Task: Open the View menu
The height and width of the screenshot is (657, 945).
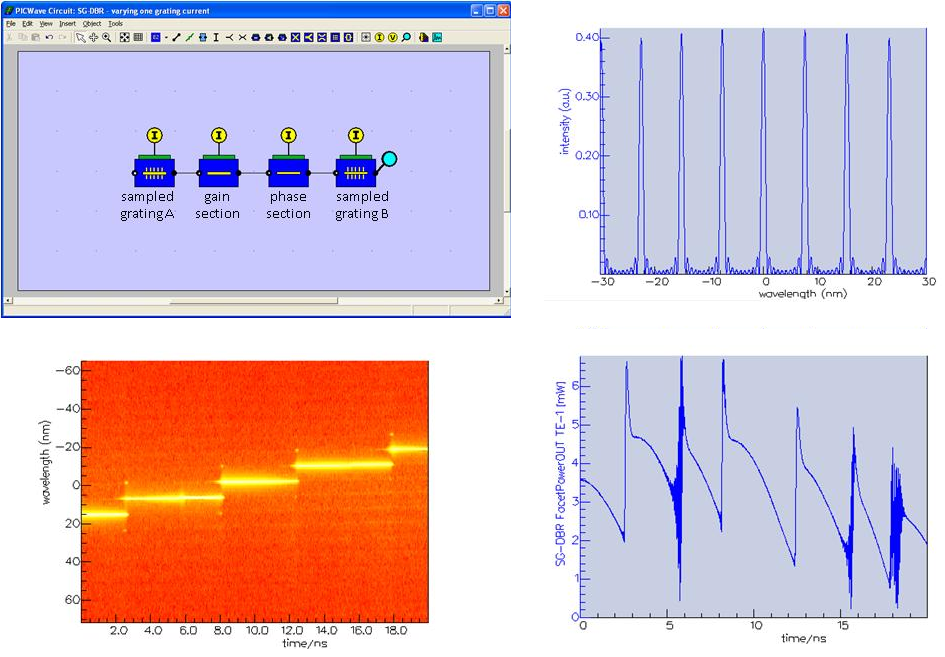Action: pos(46,24)
